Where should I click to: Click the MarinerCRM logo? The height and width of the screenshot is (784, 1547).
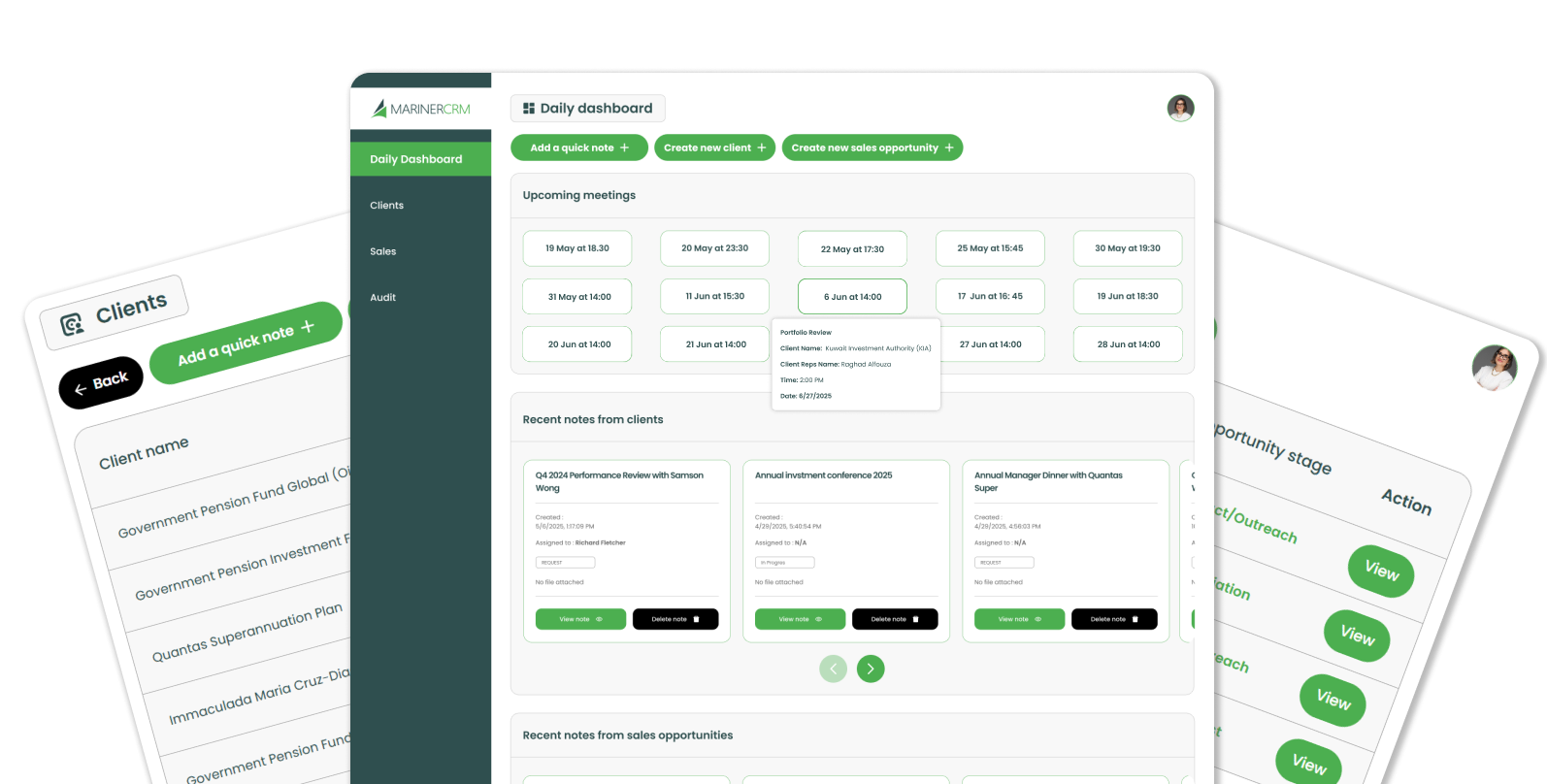point(420,109)
